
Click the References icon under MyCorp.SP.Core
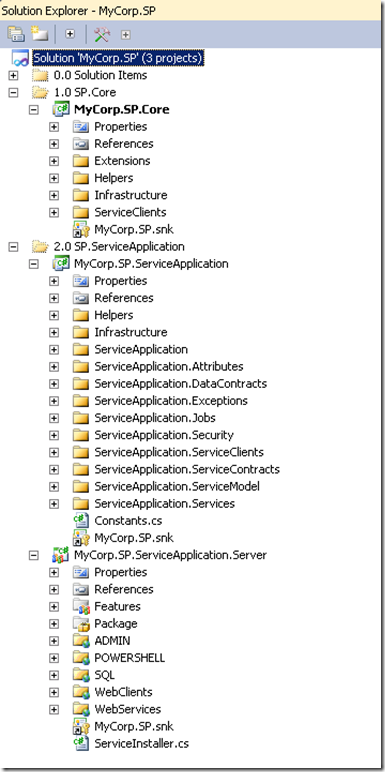81,144
